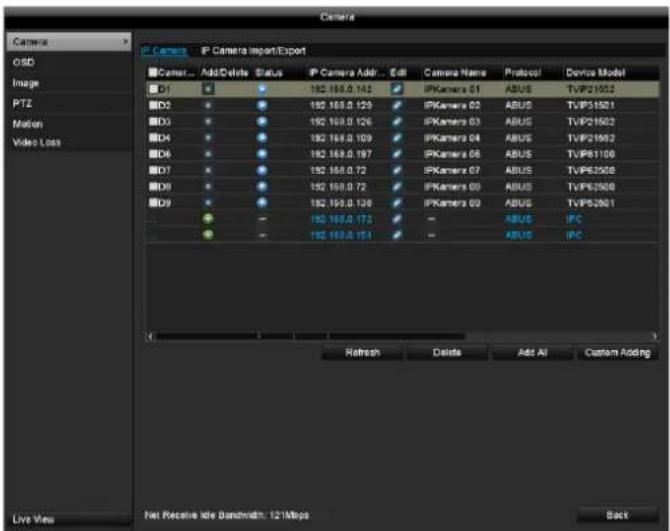The width and height of the screenshot is (670, 531).
Task: Click the right scroll arrow under the list
Action: pos(655,336)
